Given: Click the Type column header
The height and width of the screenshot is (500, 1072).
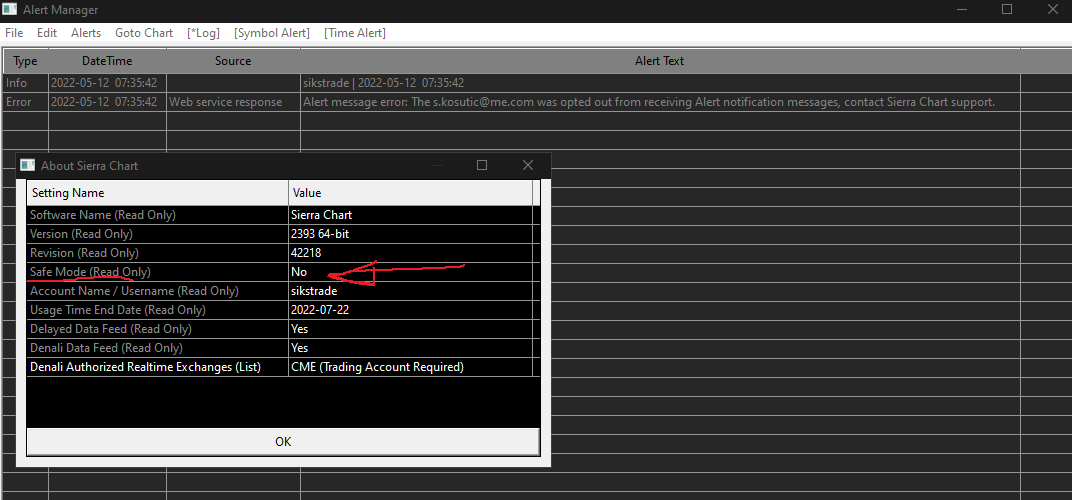Looking at the screenshot, I should (x=26, y=61).
